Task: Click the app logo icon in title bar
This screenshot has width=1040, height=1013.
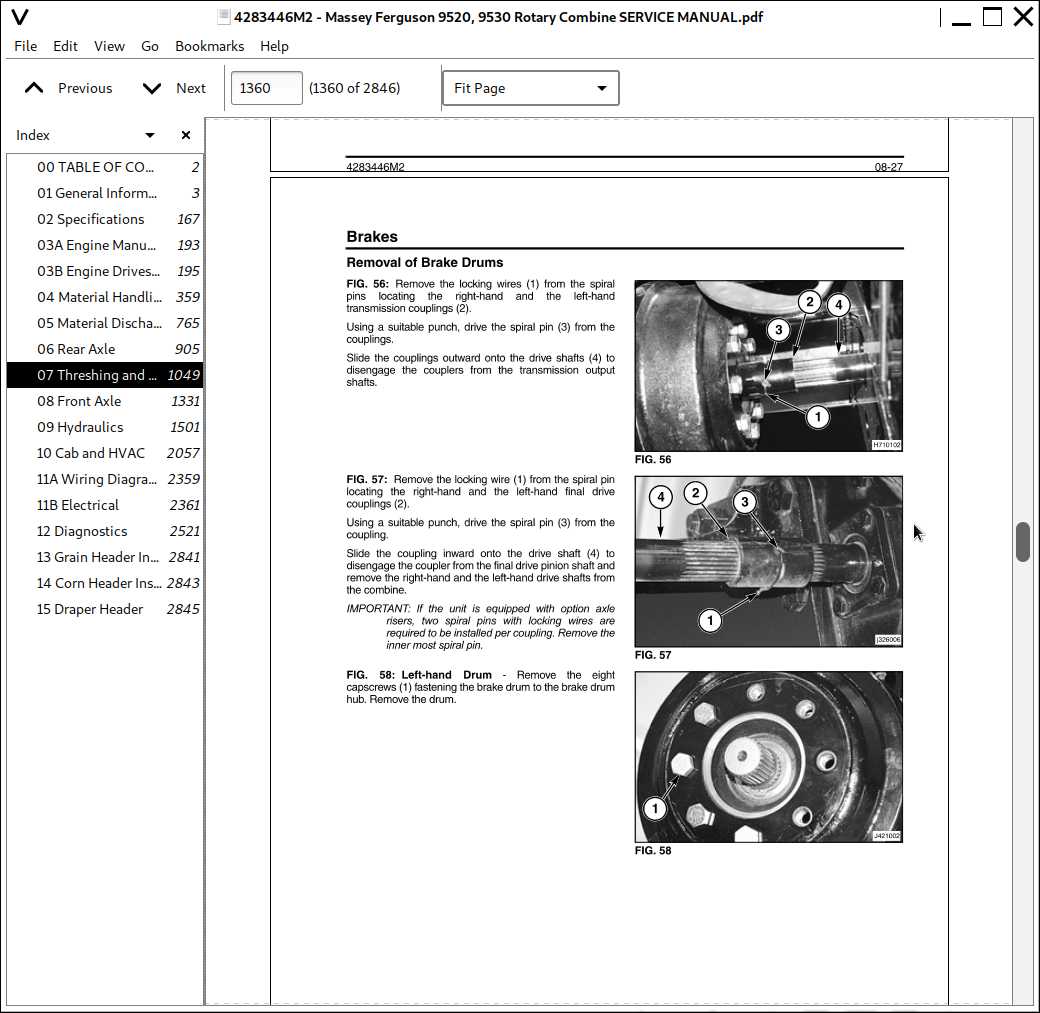Action: pos(19,17)
